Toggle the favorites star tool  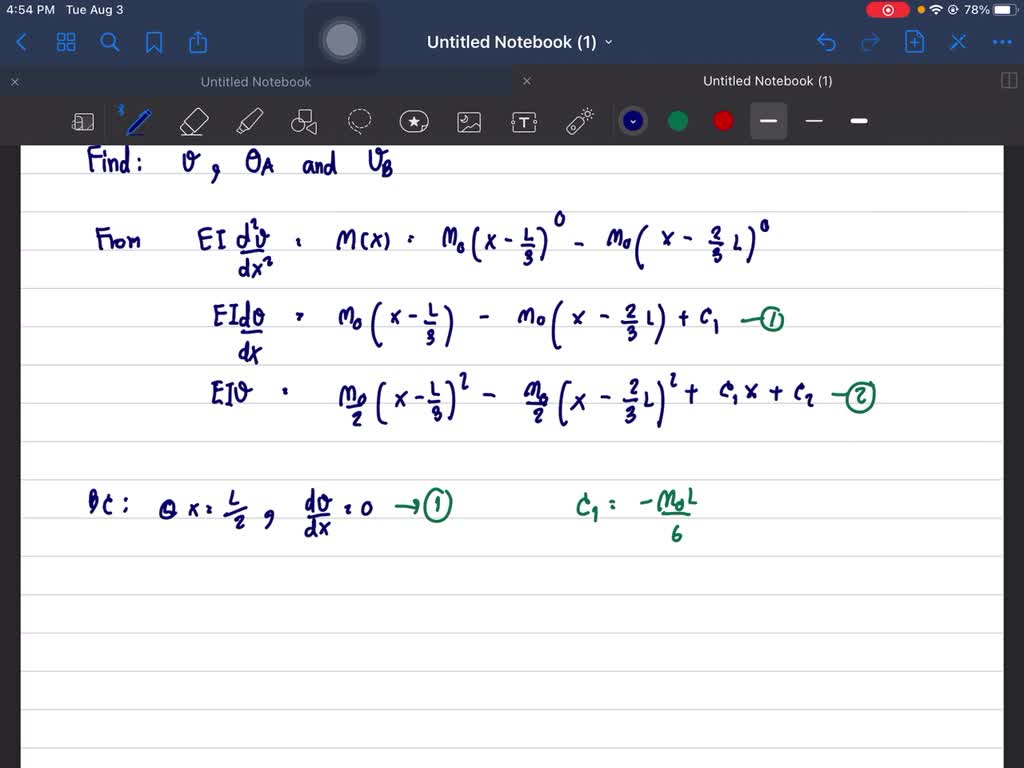tap(413, 121)
